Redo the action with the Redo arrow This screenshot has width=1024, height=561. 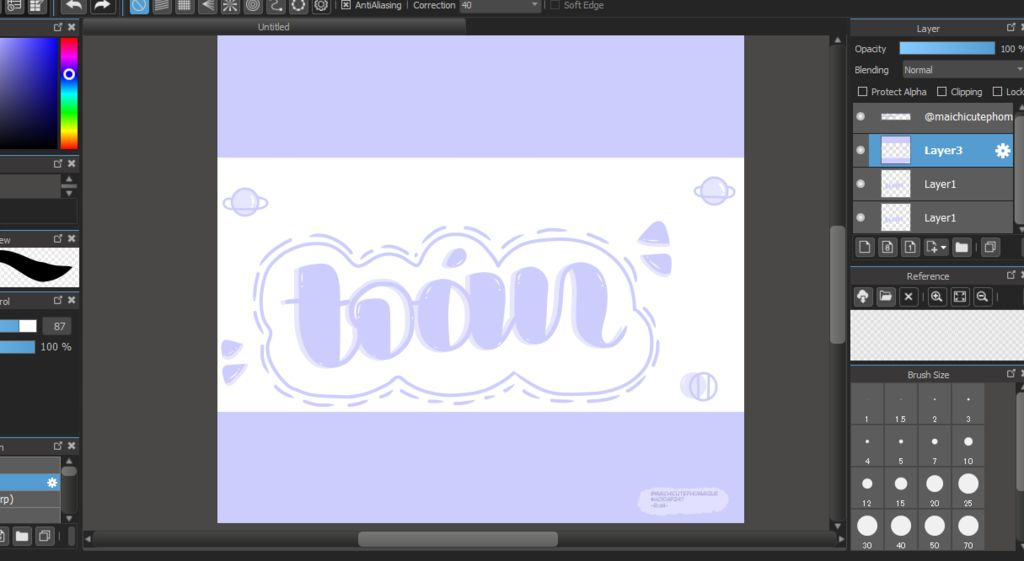(x=101, y=6)
